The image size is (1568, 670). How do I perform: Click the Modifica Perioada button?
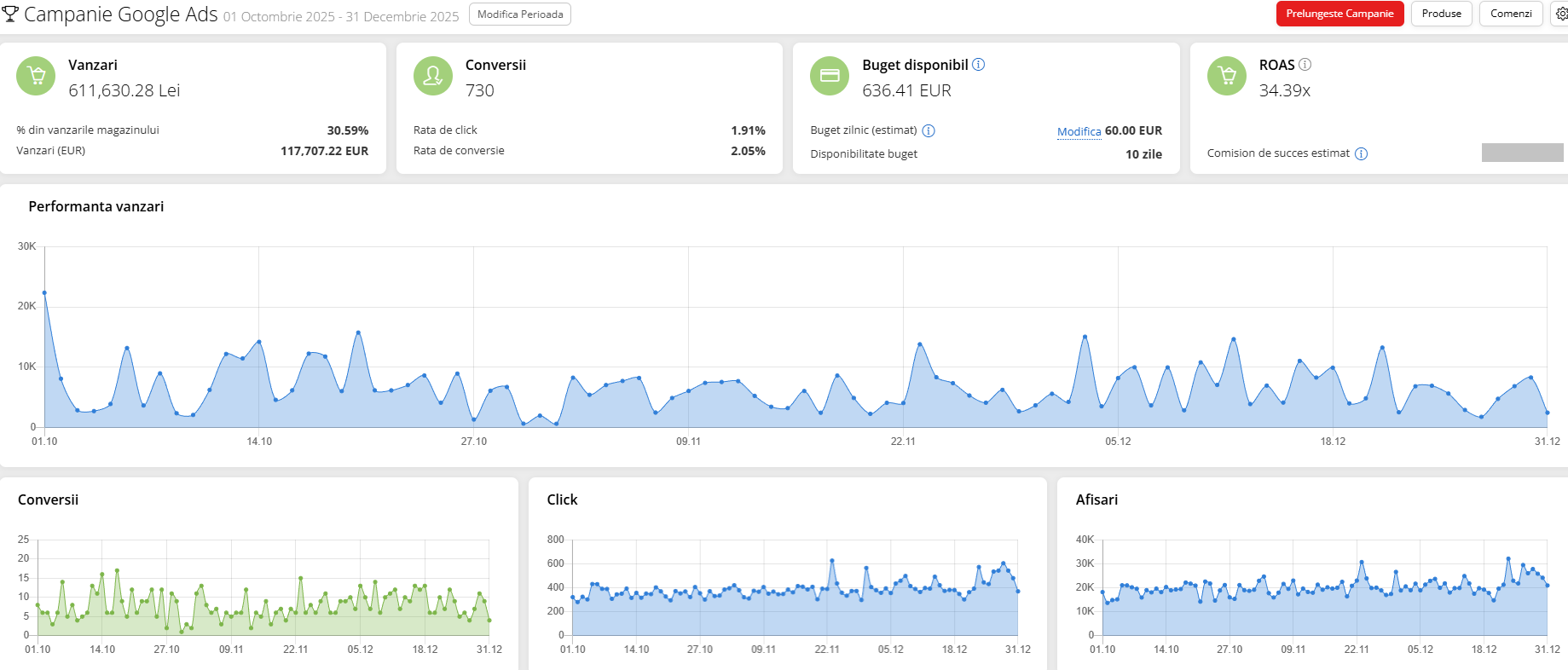pos(520,14)
